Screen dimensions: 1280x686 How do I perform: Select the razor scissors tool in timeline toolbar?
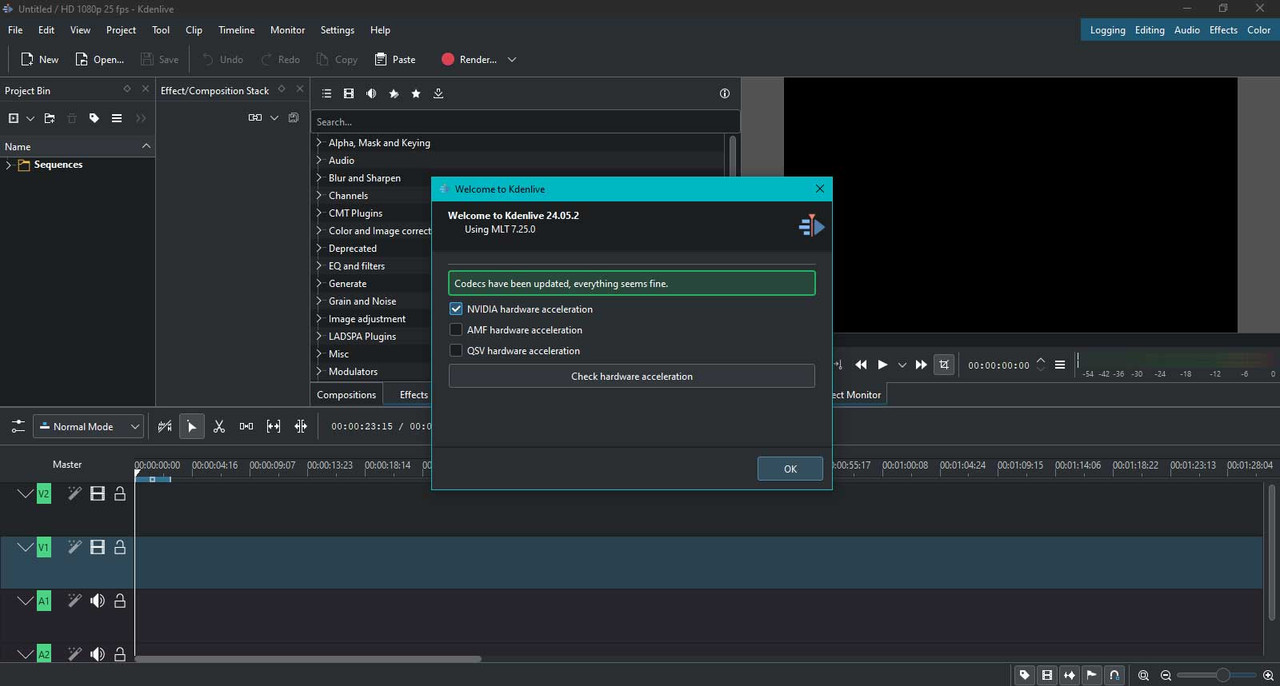tap(219, 426)
